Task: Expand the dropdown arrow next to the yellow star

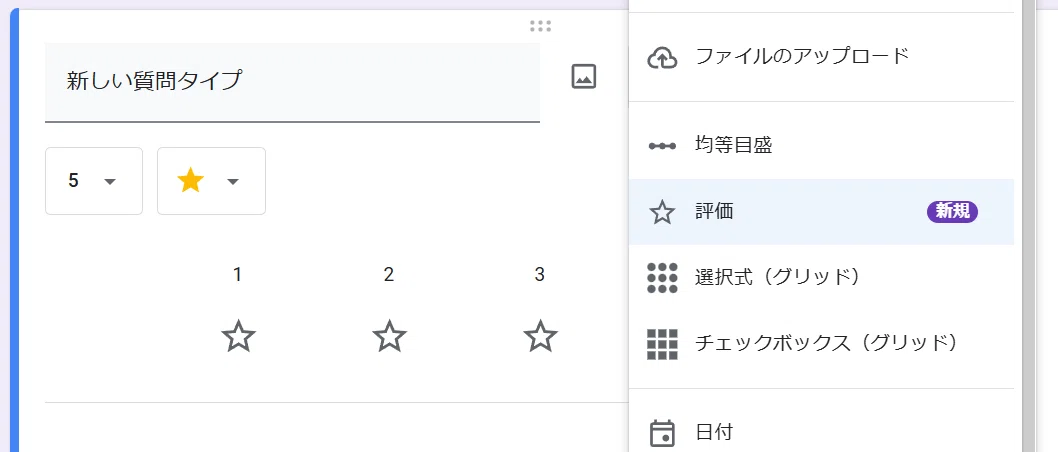Action: 233,181
